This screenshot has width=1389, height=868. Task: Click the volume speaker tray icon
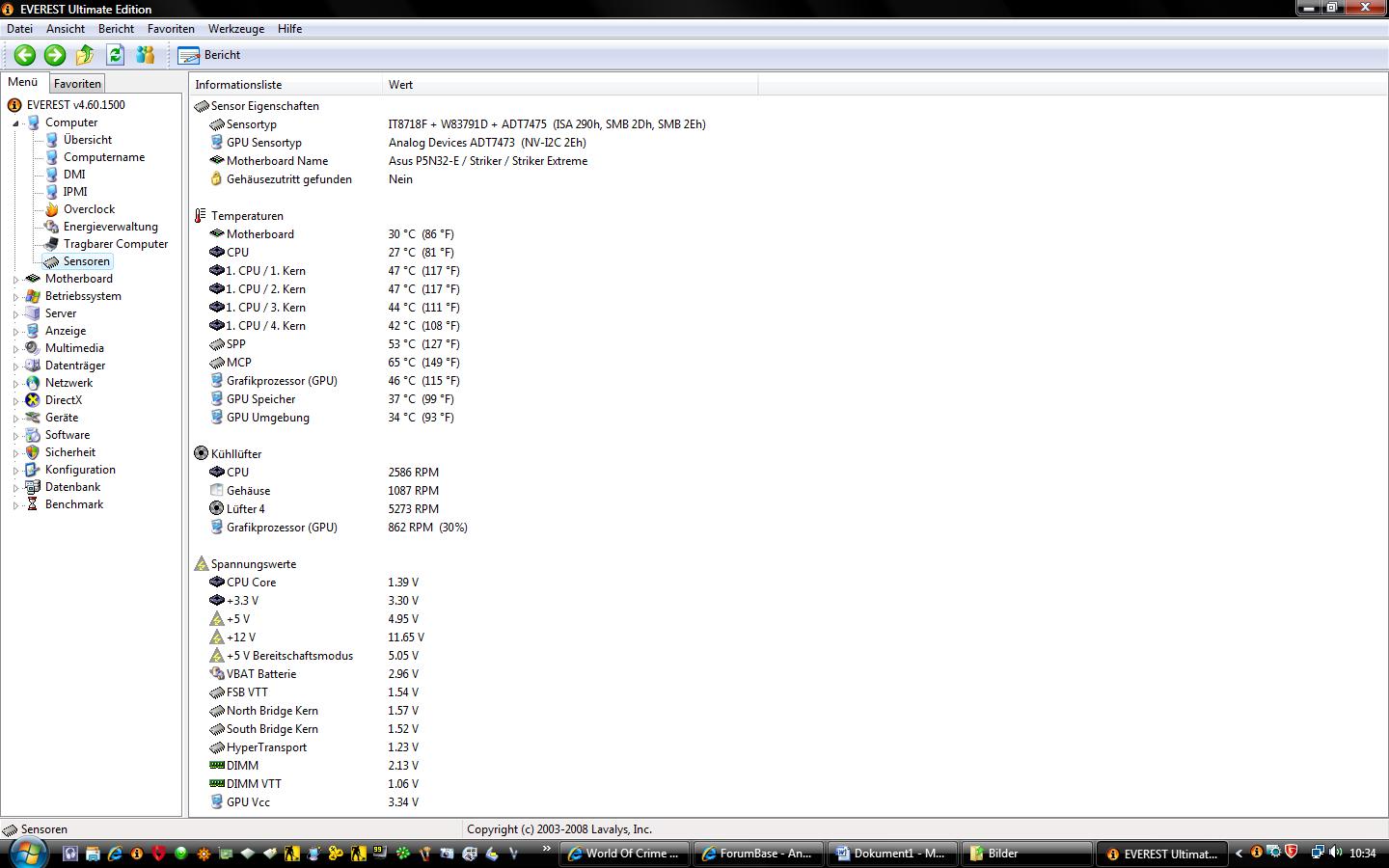[1336, 853]
